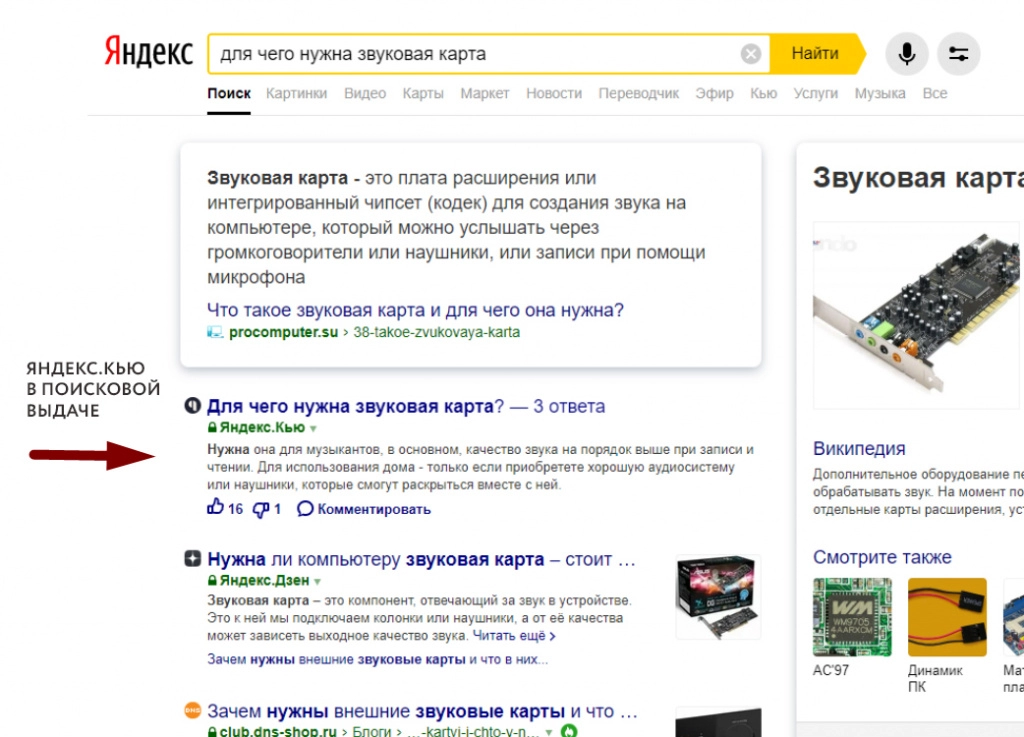Click the comment bubble icon
The height and width of the screenshot is (737, 1024).
point(304,509)
